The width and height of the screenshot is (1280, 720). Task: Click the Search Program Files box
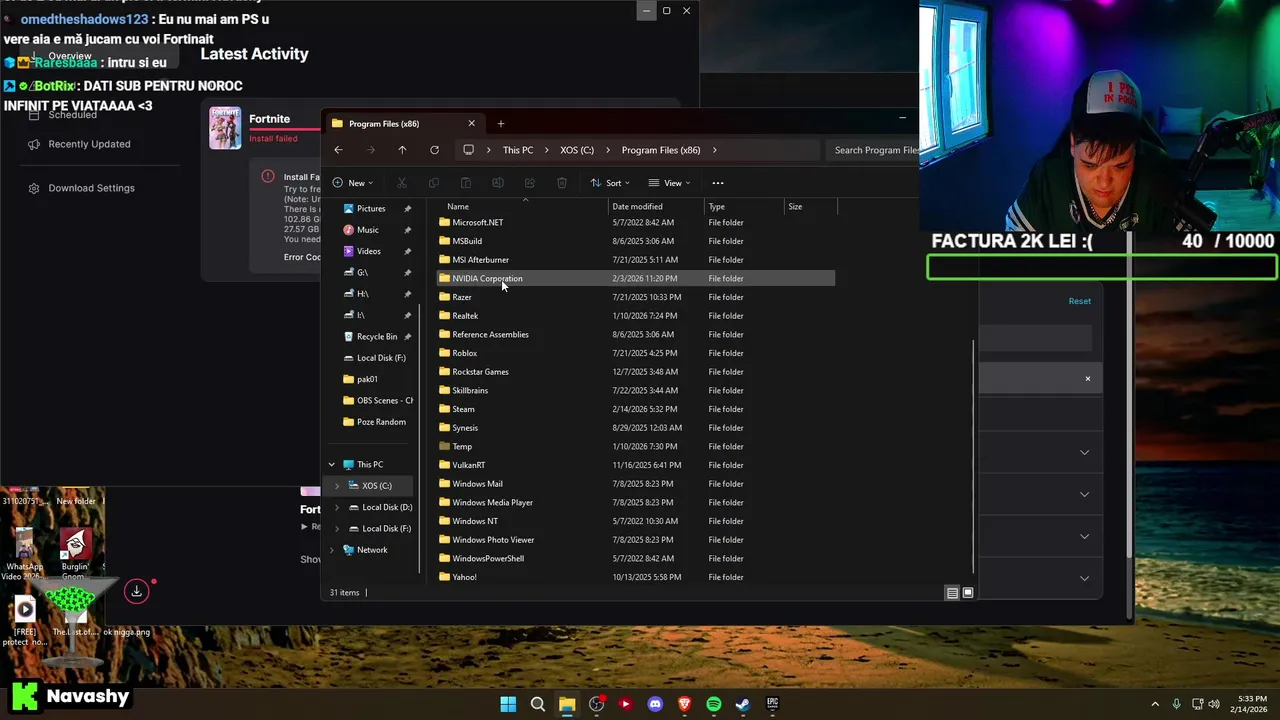coord(875,150)
